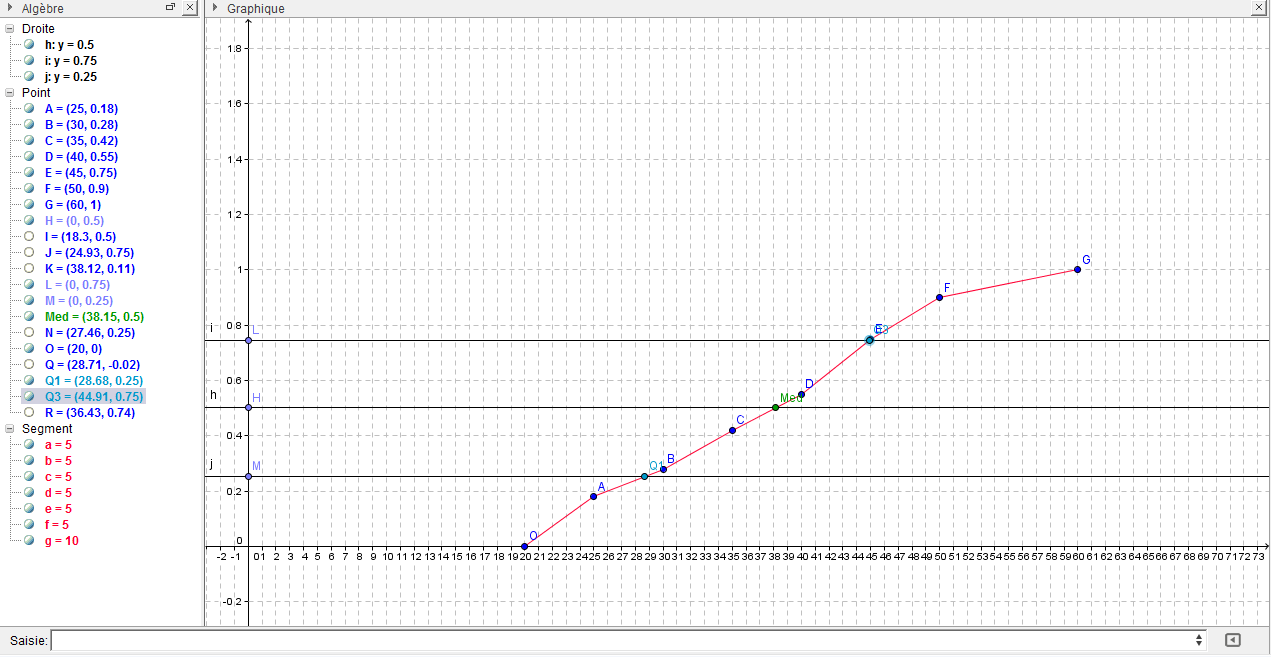Select point K entry in Algèbre list

tap(89, 269)
